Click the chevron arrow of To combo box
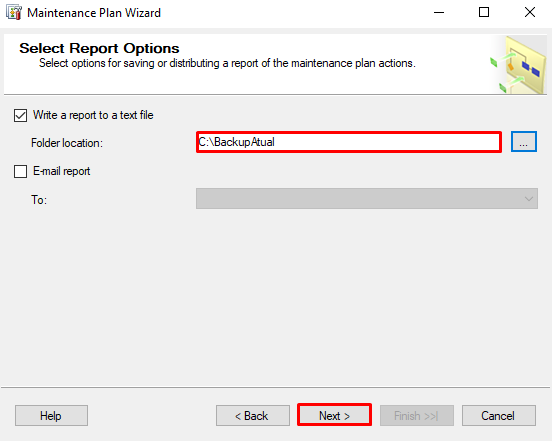Screen dimensions: 552x441 click(x=528, y=199)
